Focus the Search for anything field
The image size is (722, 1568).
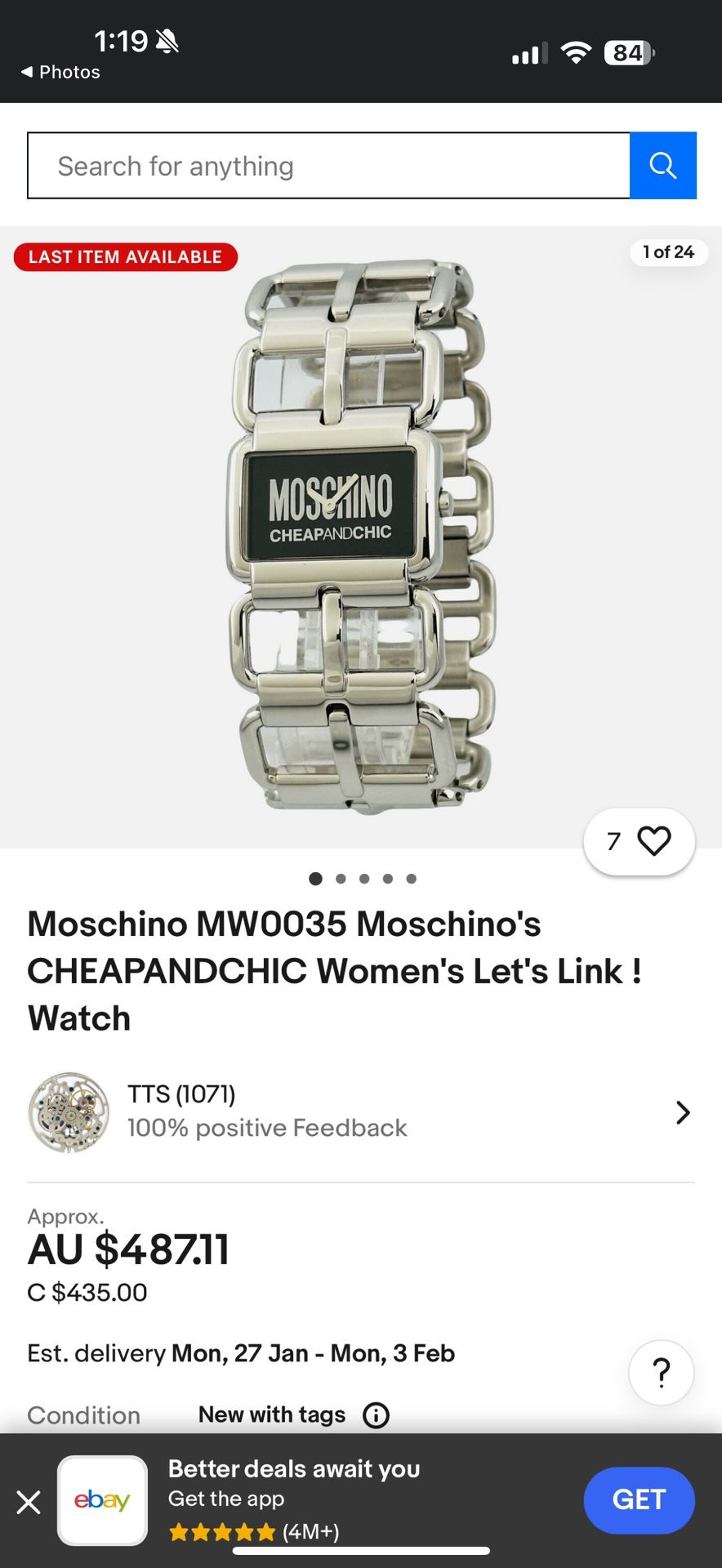tap(328, 166)
